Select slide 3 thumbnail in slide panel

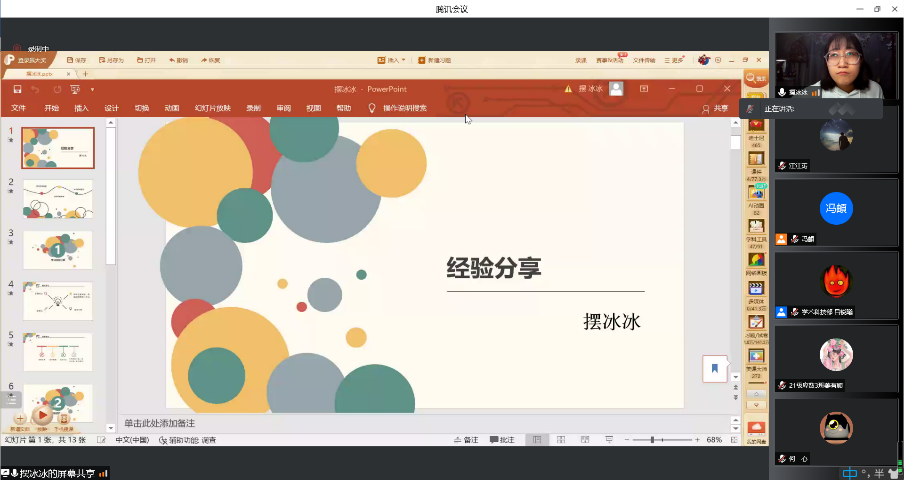[x=57, y=250]
